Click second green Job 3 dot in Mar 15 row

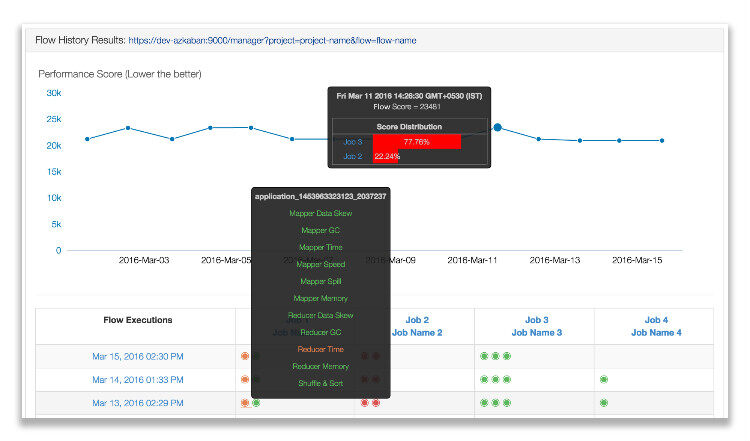point(496,356)
